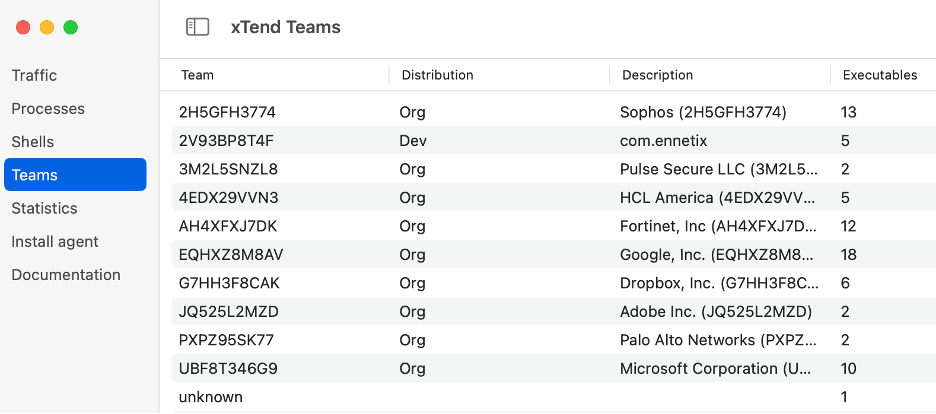
Task: Sort by the Distribution column header
Action: tap(437, 75)
